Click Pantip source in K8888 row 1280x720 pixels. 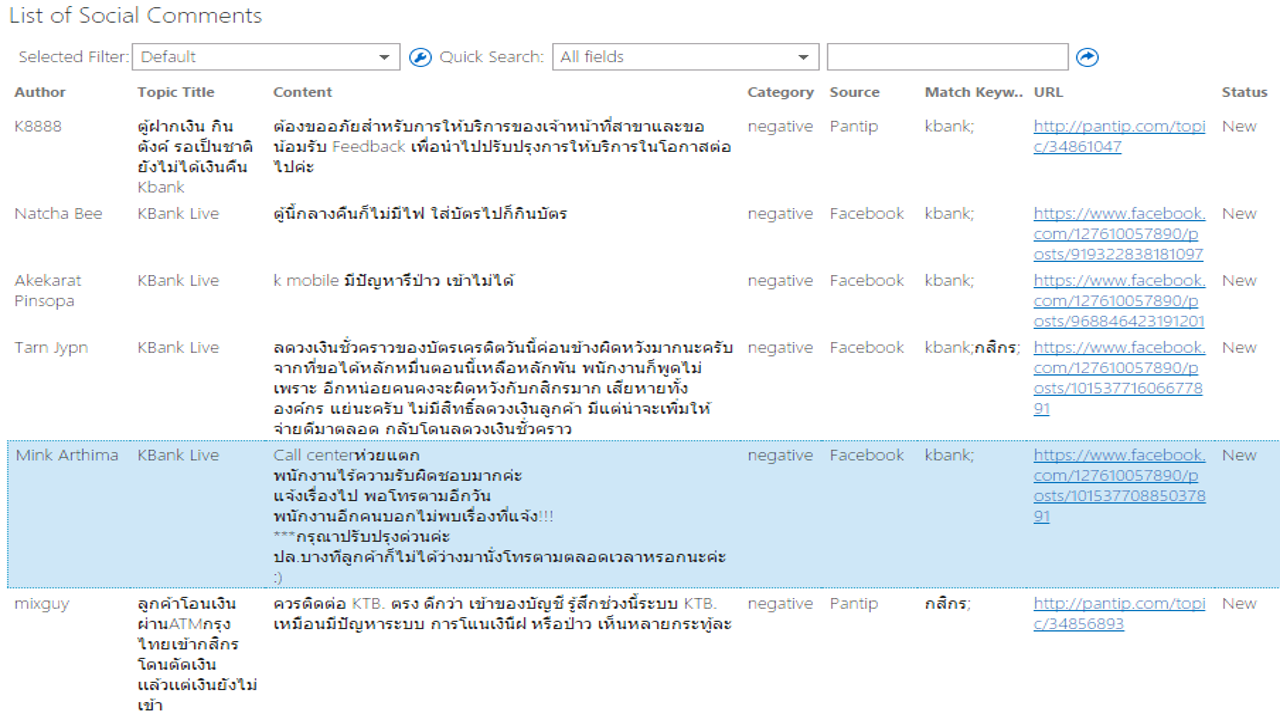[x=854, y=126]
